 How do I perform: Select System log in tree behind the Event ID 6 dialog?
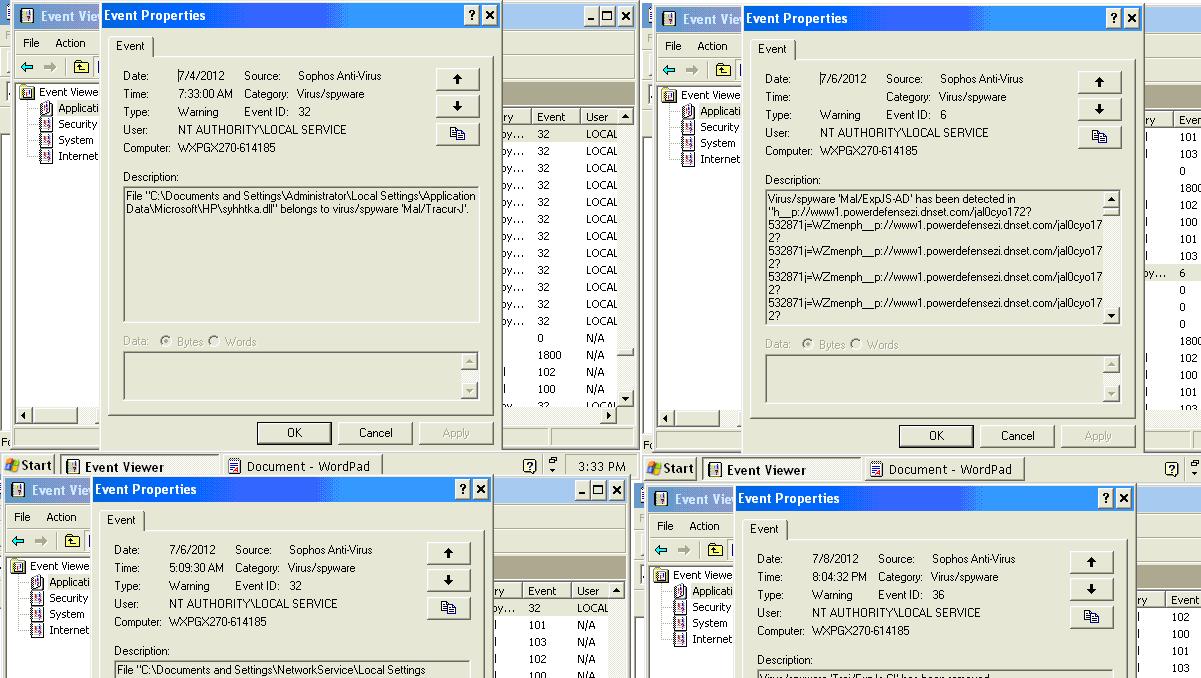click(x=709, y=143)
